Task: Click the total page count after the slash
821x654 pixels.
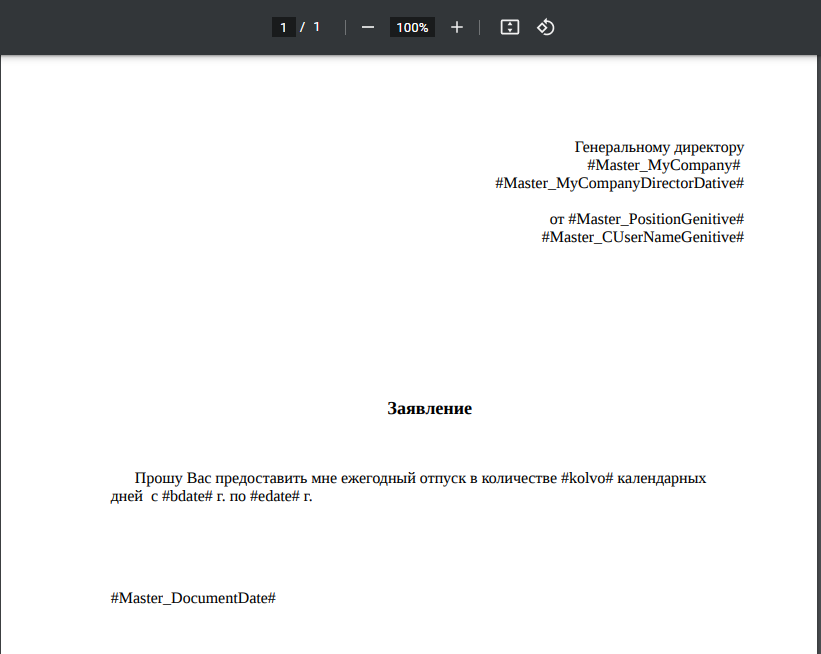Action: point(316,27)
